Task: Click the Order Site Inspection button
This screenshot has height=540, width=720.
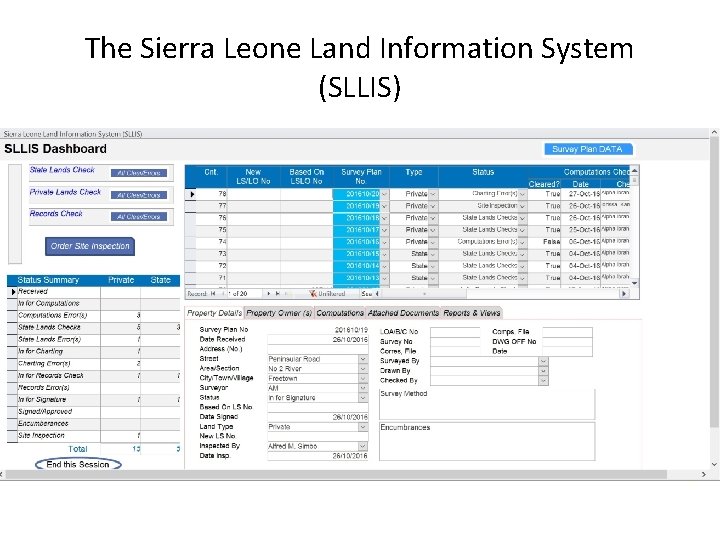Action: (90, 246)
